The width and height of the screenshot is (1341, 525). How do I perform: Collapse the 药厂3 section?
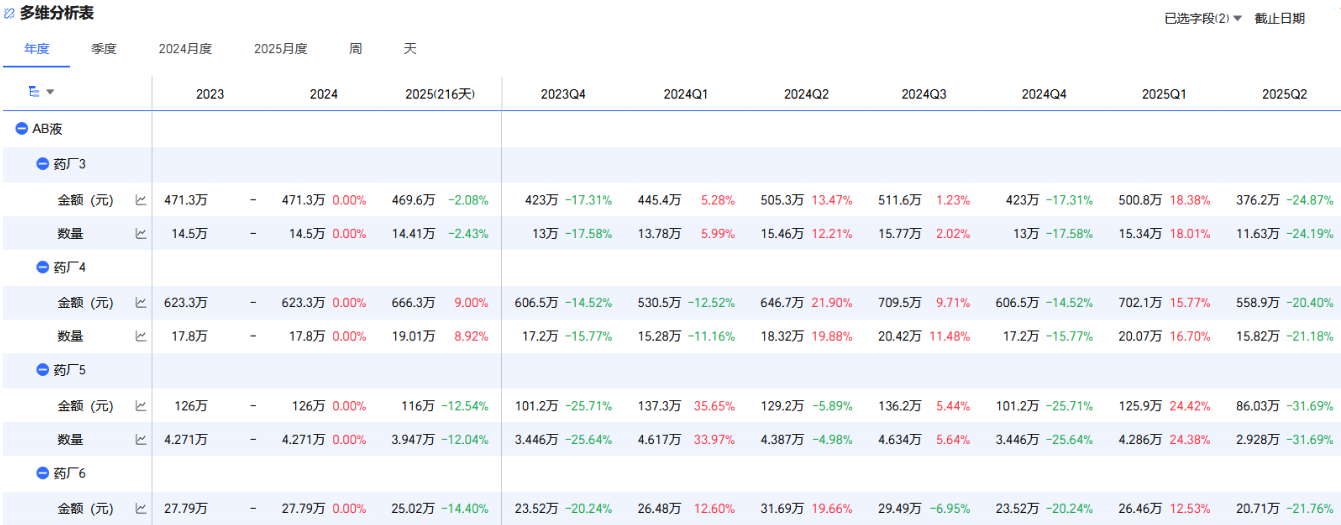point(43,164)
